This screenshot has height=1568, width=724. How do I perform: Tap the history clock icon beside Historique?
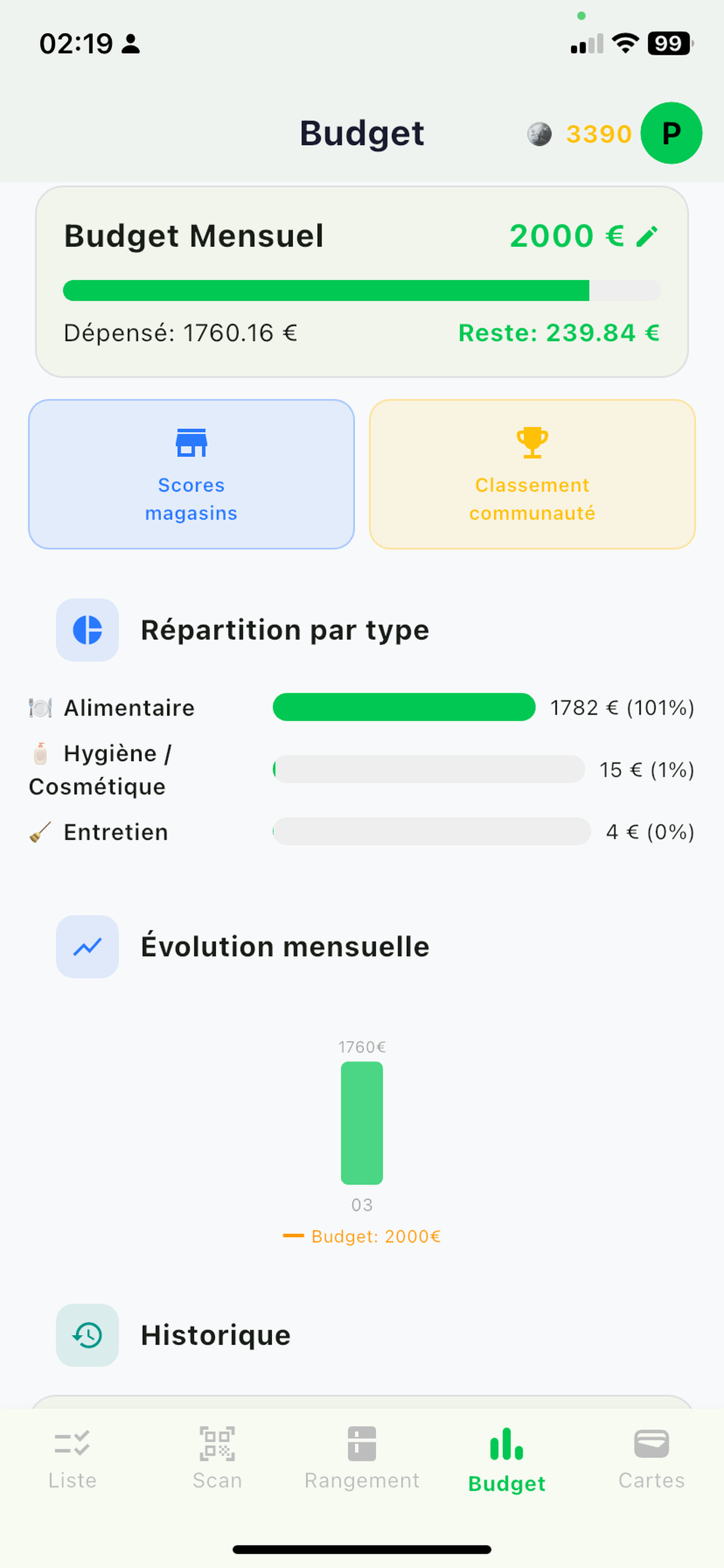[87, 1335]
